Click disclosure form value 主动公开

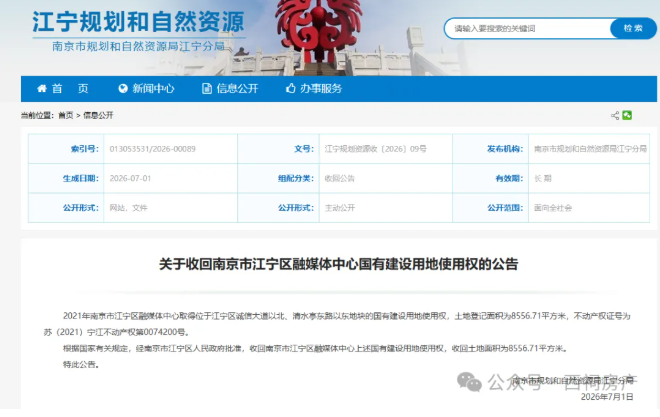coord(340,208)
